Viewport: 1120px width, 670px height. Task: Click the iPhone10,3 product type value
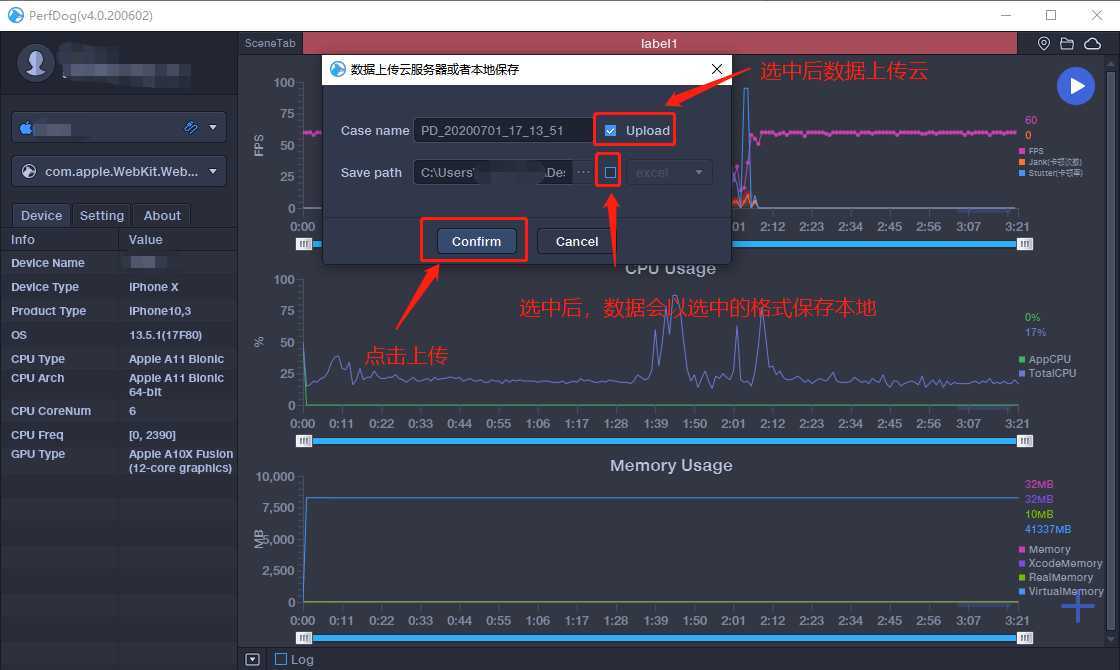[160, 311]
